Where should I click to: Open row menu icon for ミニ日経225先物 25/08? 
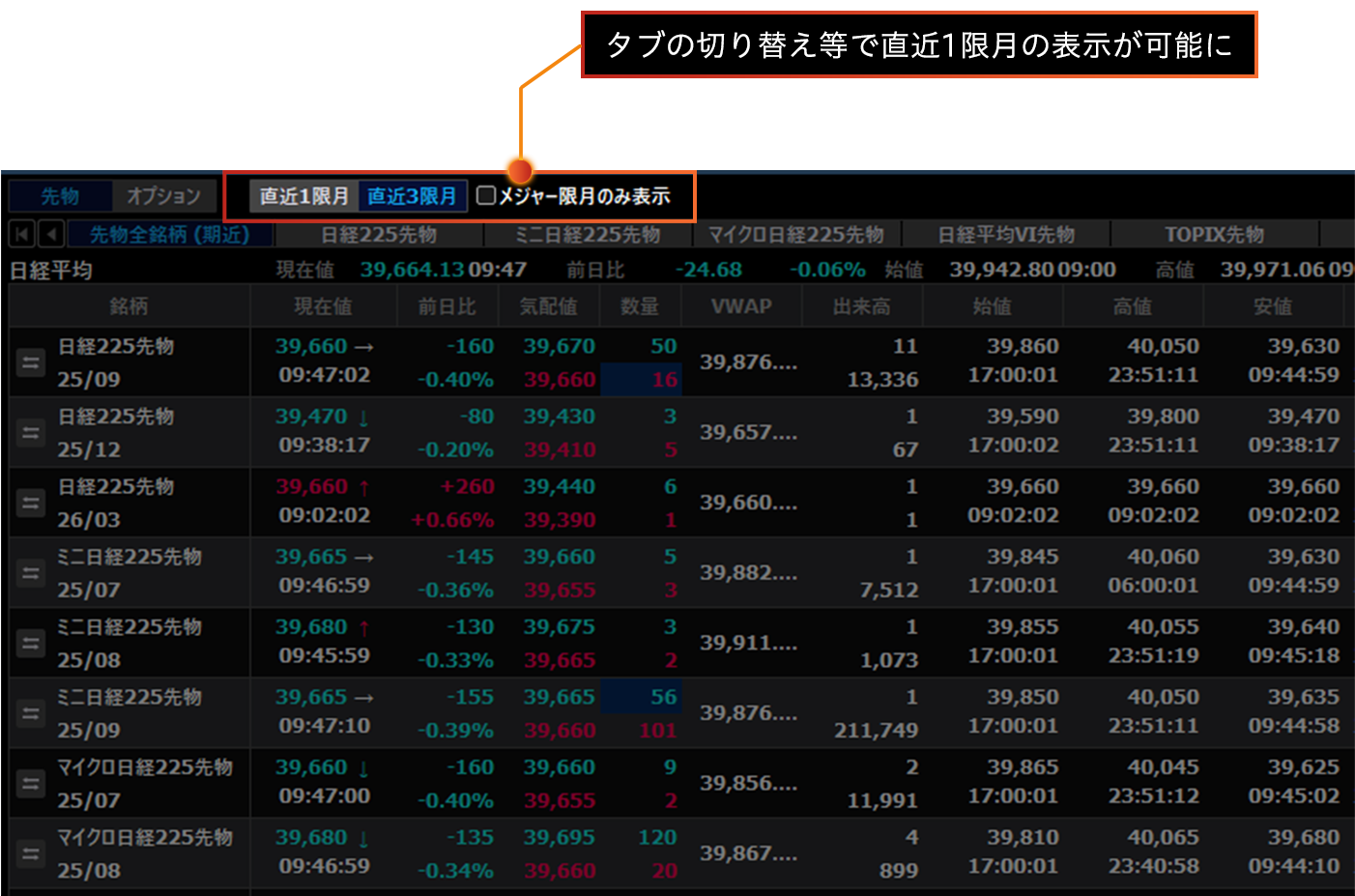pyautogui.click(x=31, y=643)
